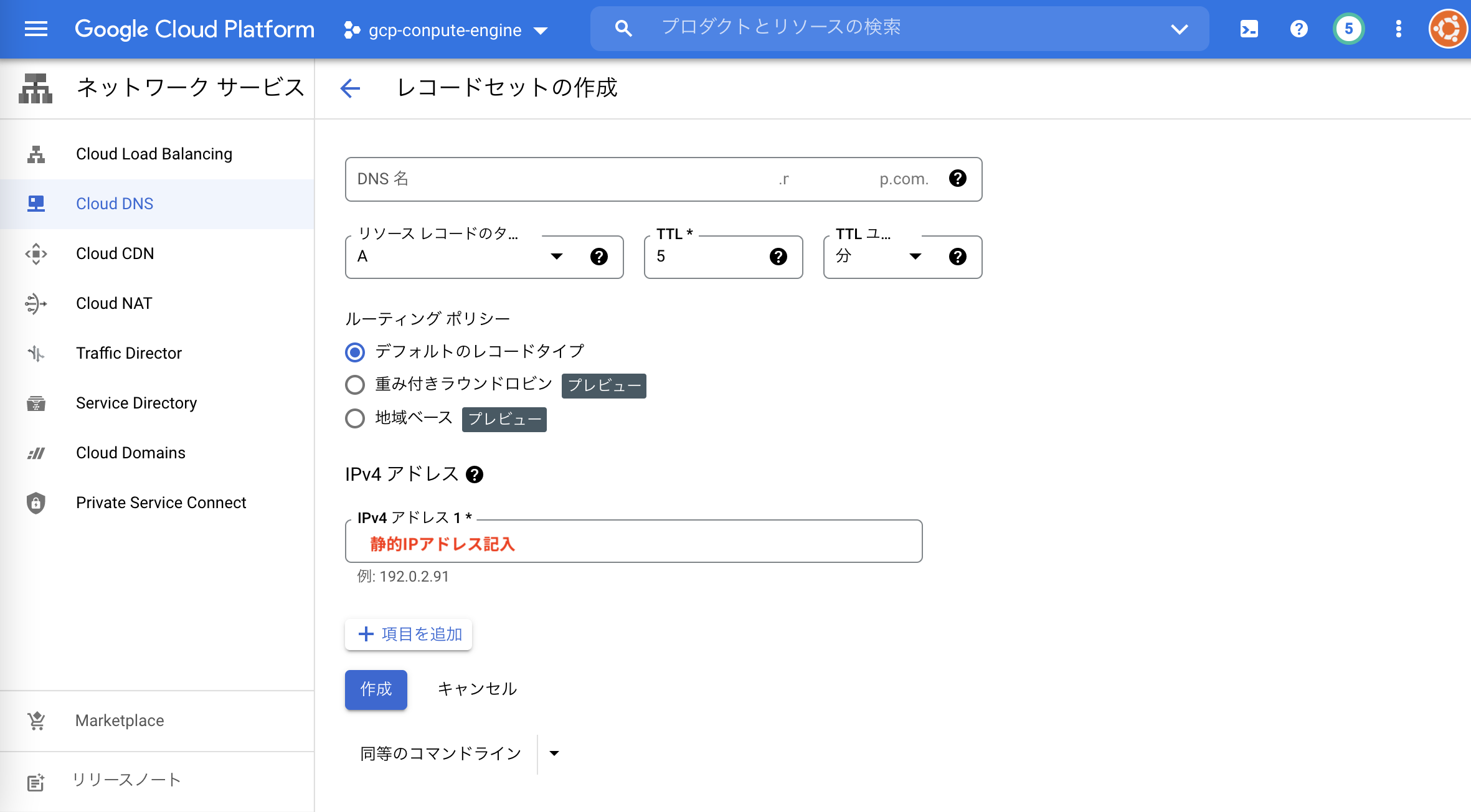Activate Cloud Shell terminal icon
This screenshot has height=812, width=1471.
point(1249,29)
